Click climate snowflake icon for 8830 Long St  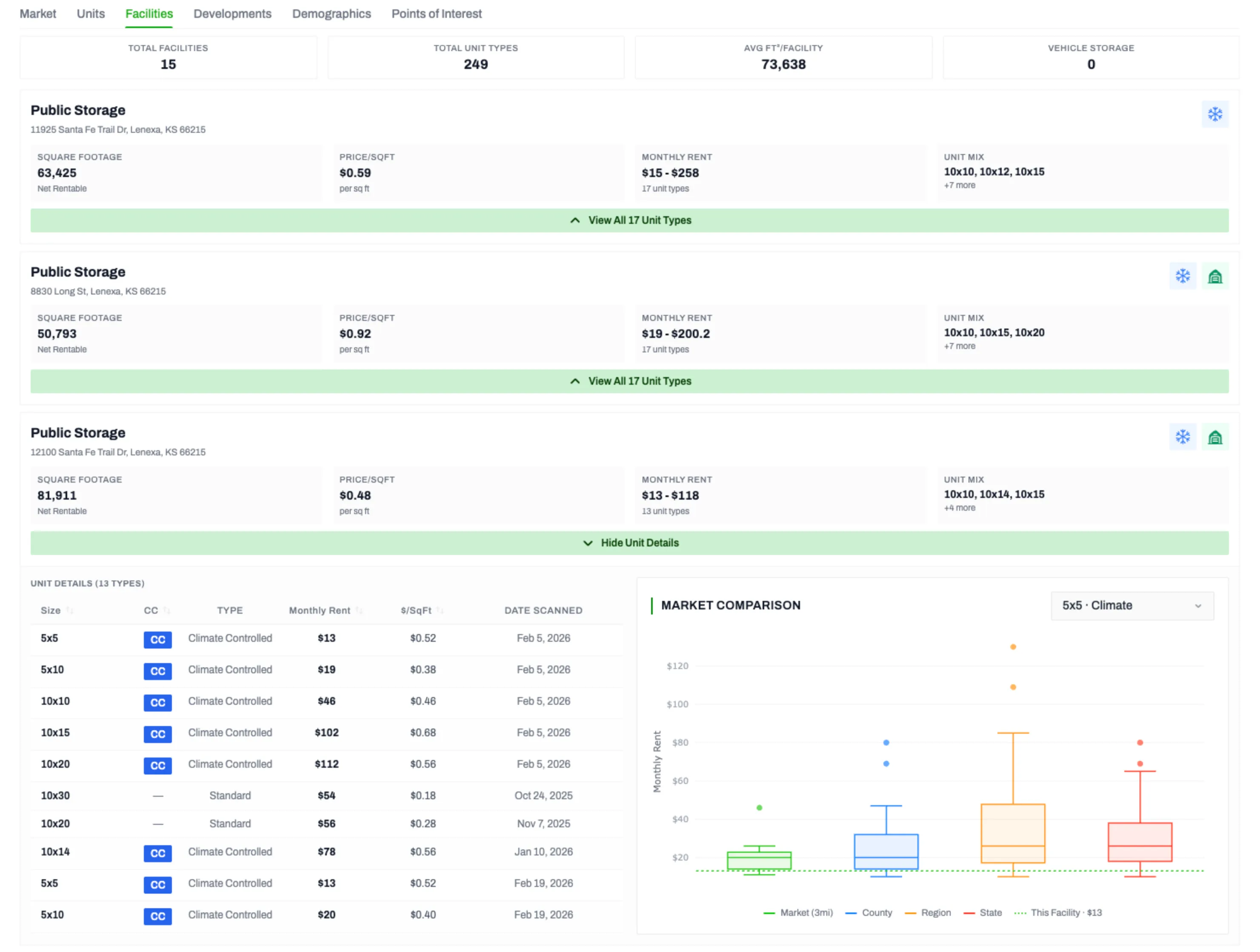(x=1183, y=276)
